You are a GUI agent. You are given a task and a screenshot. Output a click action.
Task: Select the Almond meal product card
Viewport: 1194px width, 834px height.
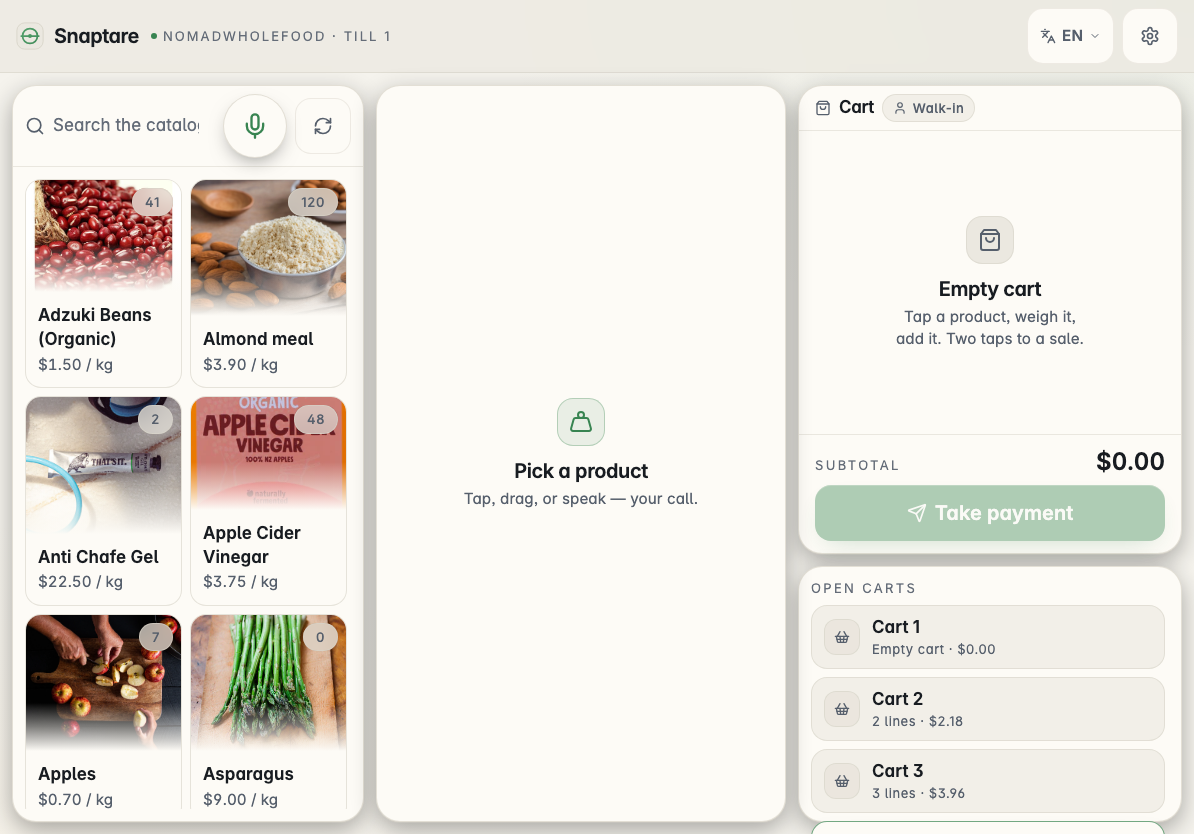point(269,283)
